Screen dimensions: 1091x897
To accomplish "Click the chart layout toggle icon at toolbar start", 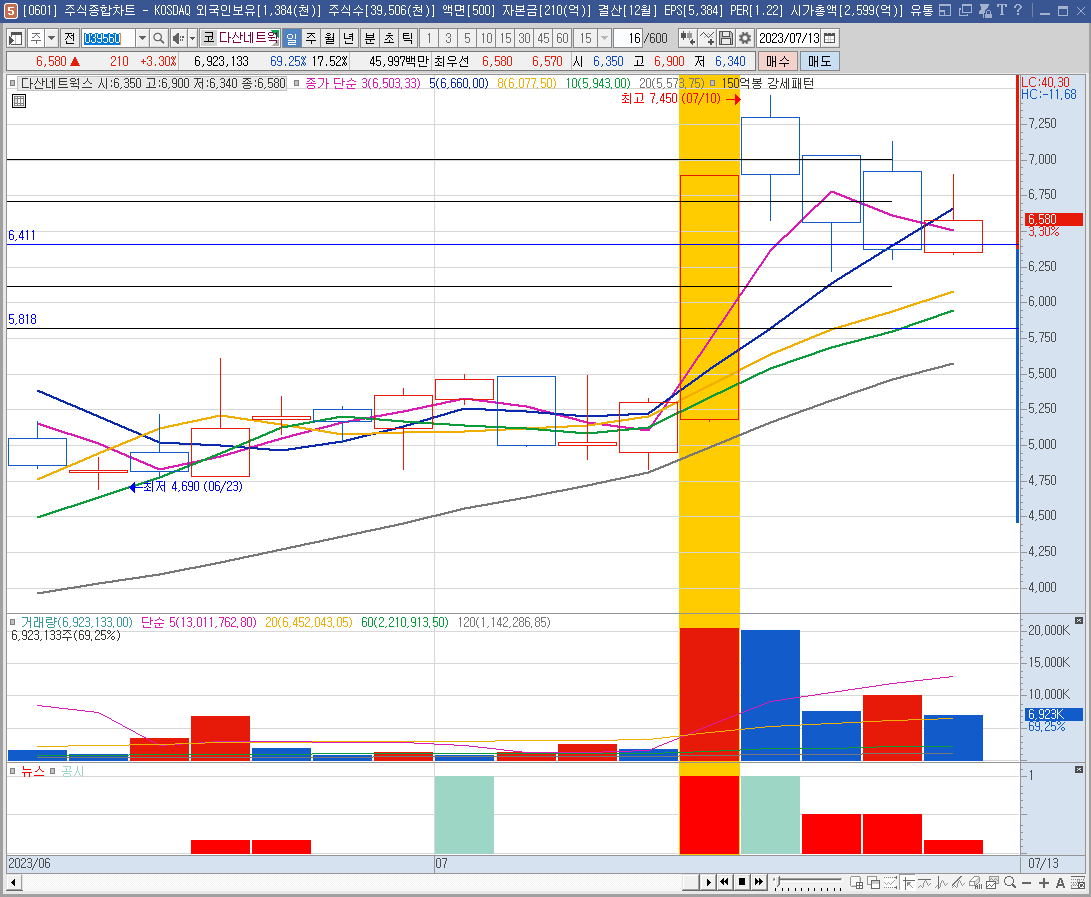I will coord(15,38).
